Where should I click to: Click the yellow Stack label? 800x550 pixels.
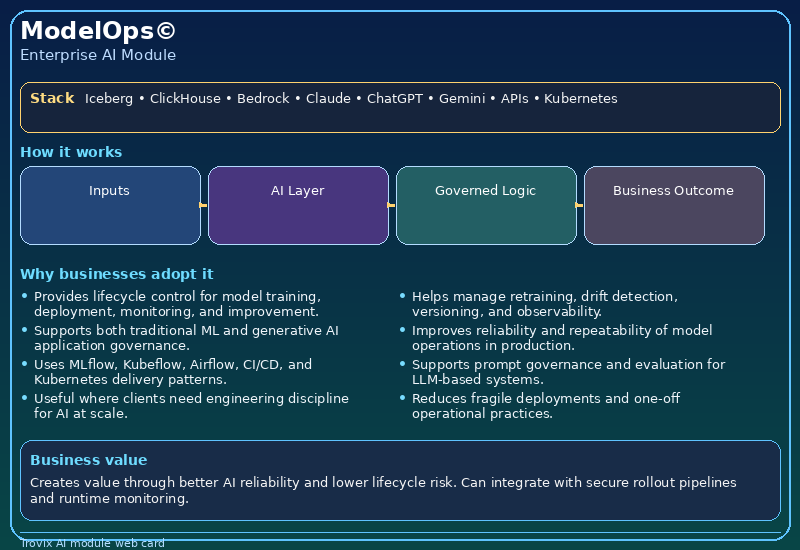click(52, 98)
